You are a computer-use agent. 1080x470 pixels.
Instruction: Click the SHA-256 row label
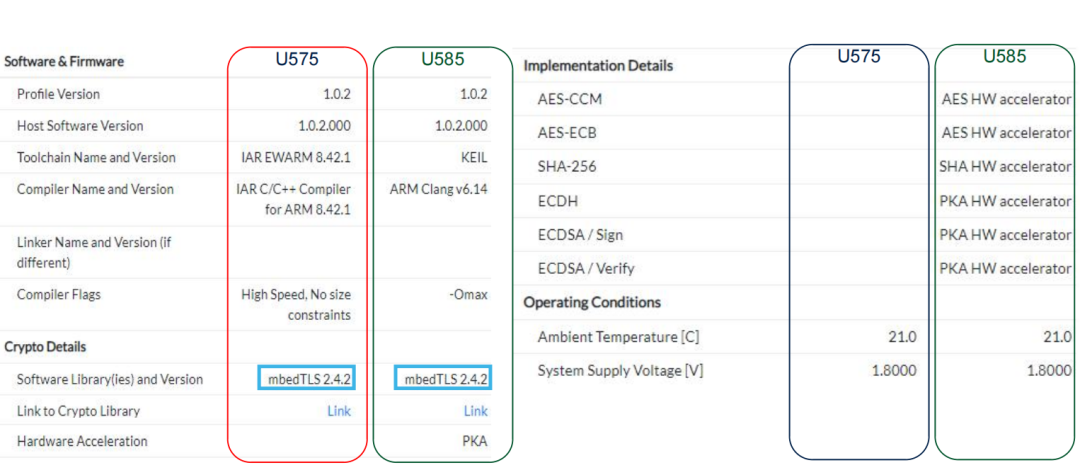coord(567,167)
